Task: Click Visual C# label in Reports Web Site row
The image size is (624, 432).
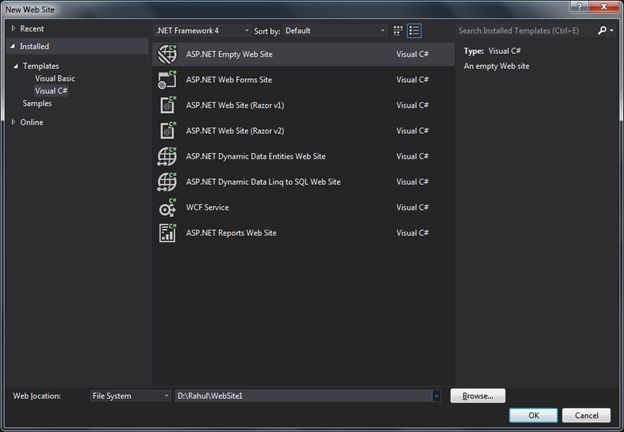Action: (x=412, y=233)
